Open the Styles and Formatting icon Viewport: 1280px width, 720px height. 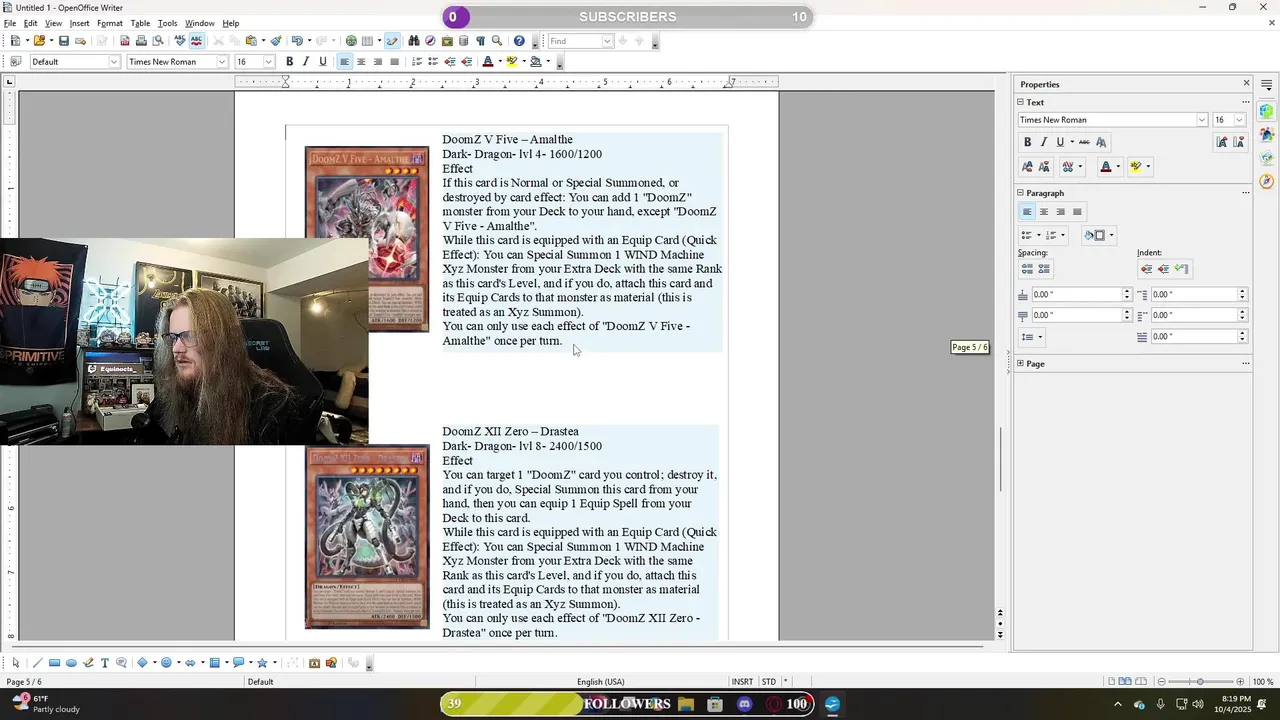[x=15, y=62]
